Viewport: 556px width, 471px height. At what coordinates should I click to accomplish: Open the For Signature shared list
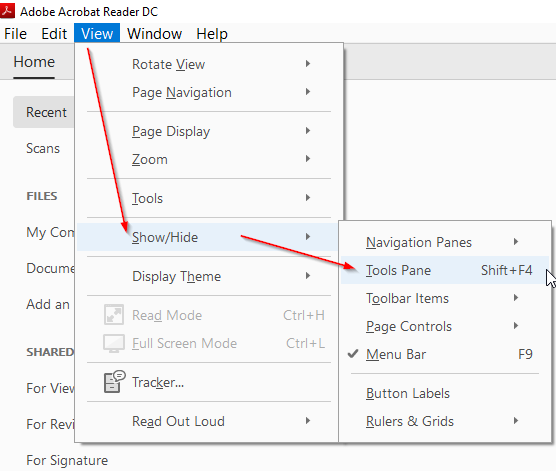coord(67,460)
